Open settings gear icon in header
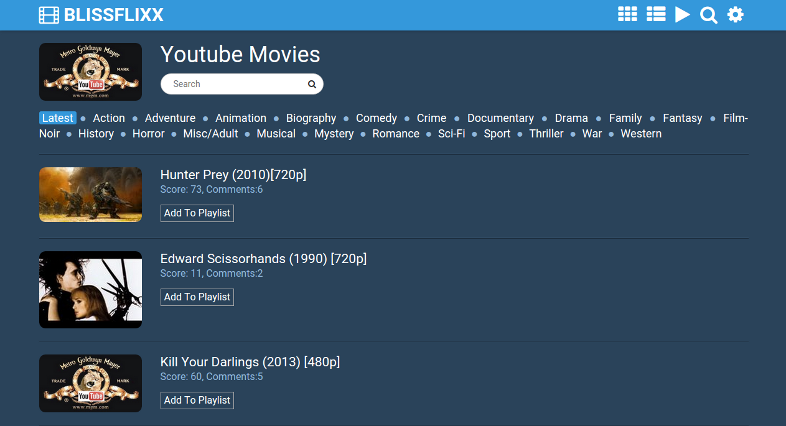 click(735, 15)
